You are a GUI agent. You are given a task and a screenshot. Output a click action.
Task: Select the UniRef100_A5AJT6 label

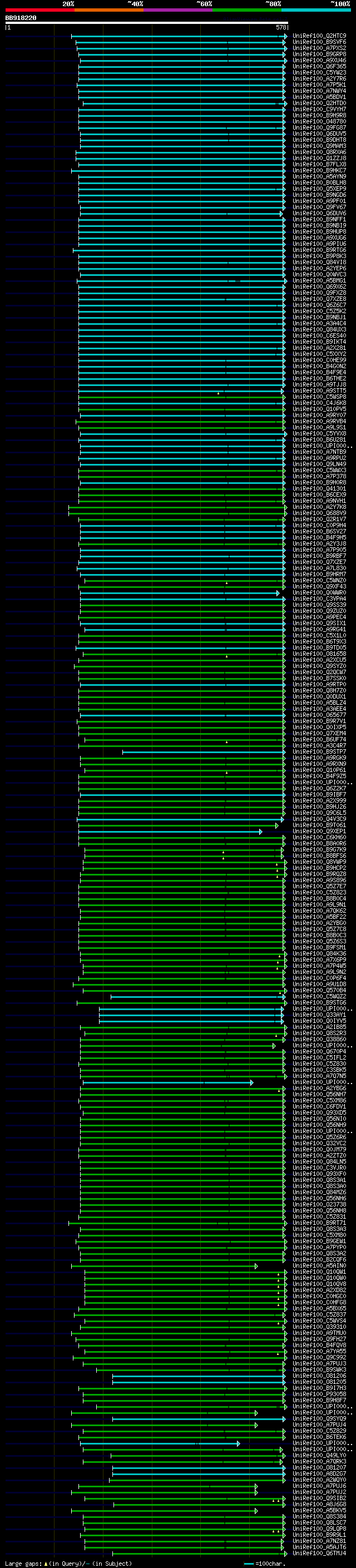pyautogui.click(x=319, y=1547)
